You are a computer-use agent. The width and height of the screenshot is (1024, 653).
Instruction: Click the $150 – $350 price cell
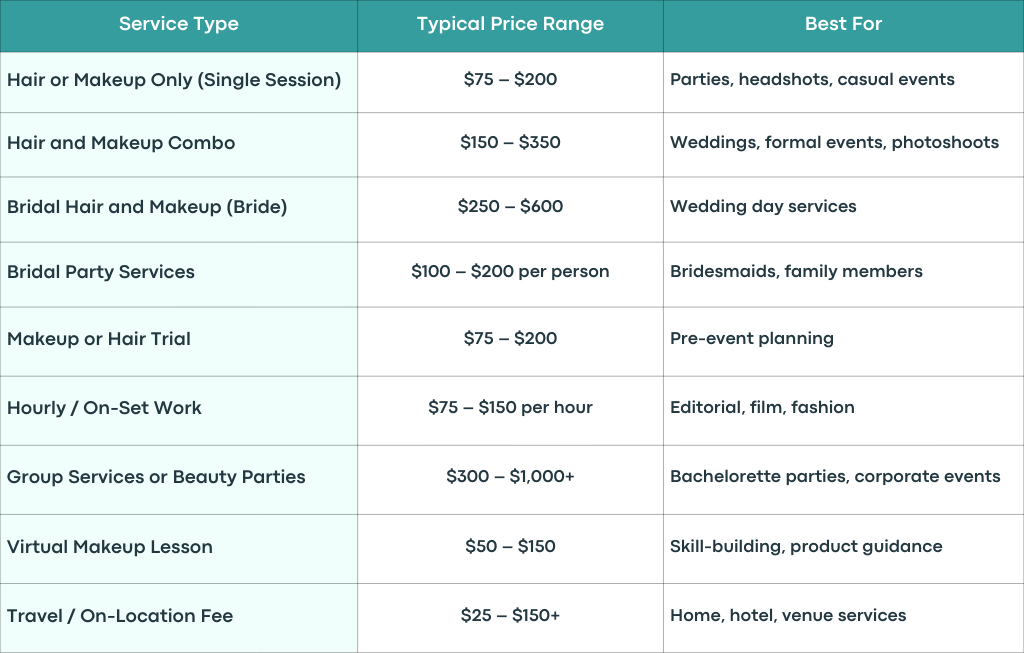[x=510, y=144]
